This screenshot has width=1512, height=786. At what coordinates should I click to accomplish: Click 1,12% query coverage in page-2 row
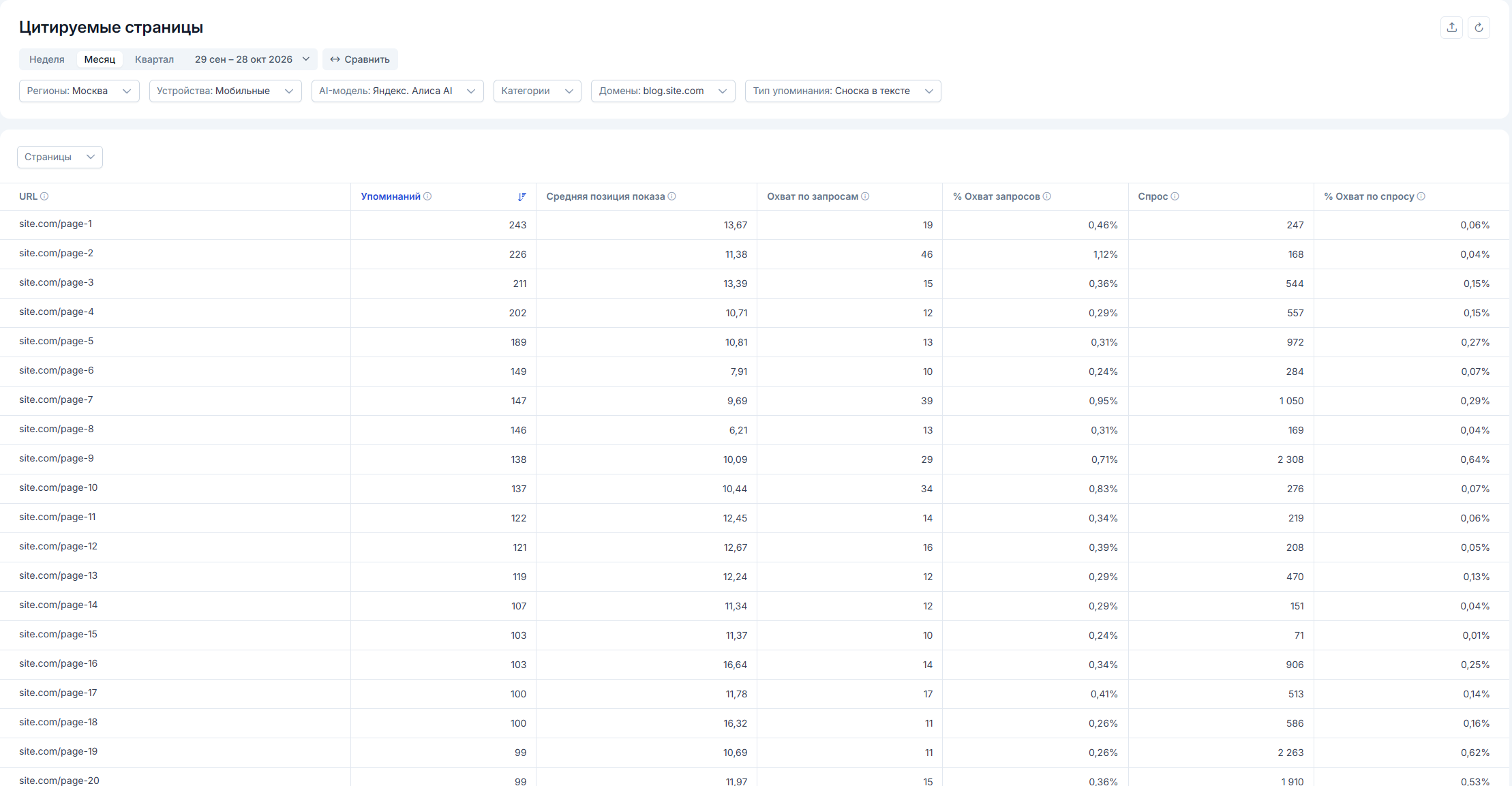1105,254
